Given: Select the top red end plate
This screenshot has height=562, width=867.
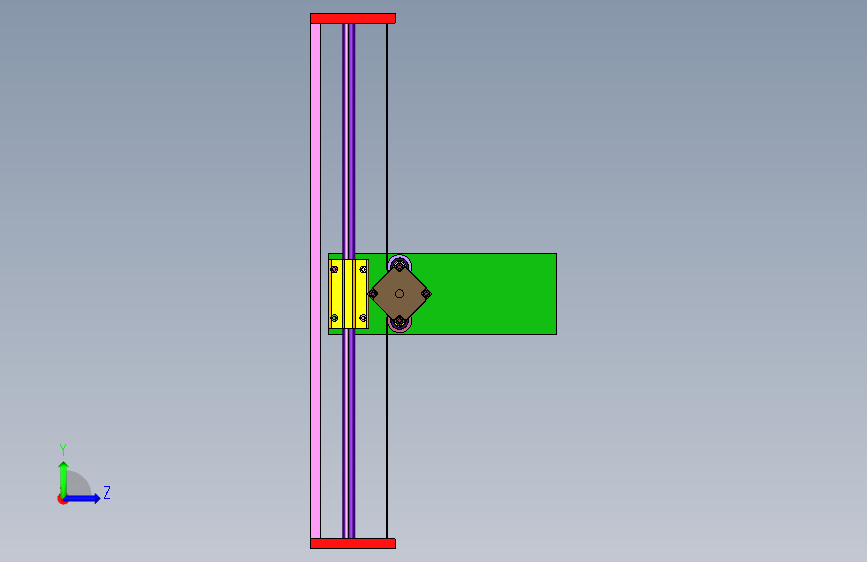Looking at the screenshot, I should tap(353, 18).
